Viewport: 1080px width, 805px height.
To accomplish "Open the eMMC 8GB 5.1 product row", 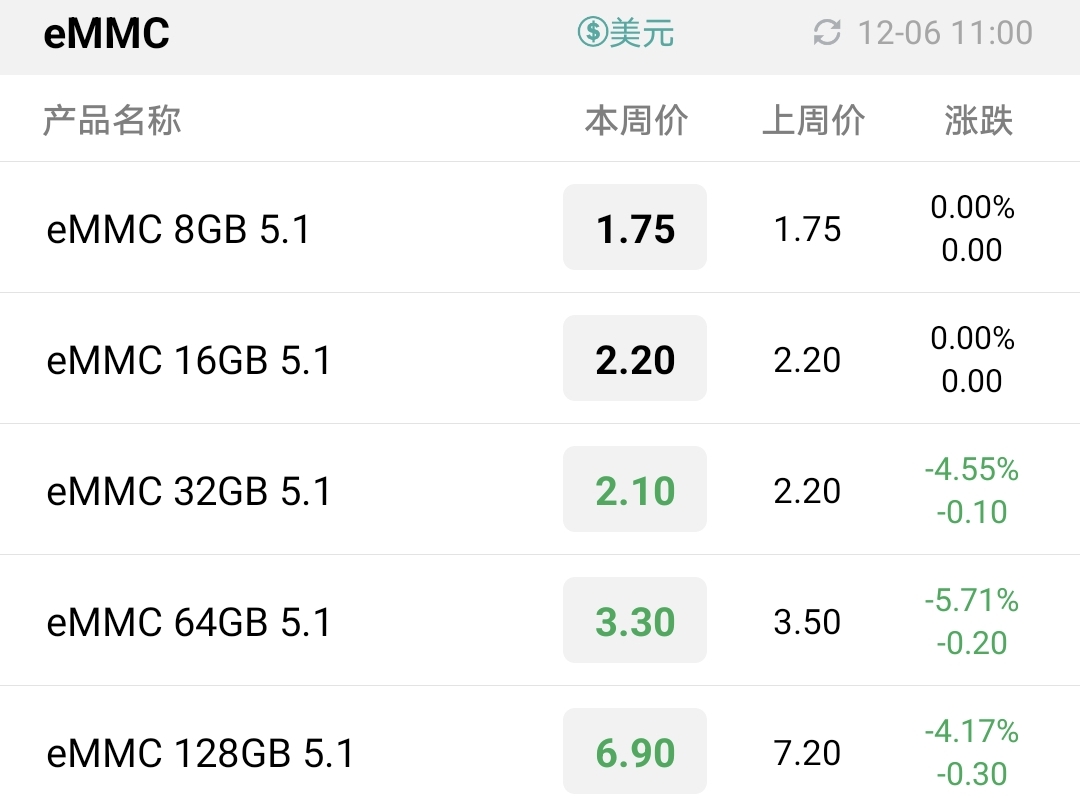I will click(540, 227).
